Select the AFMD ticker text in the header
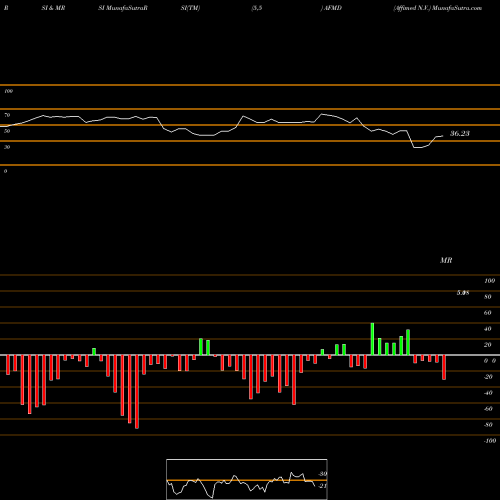 point(333,8)
